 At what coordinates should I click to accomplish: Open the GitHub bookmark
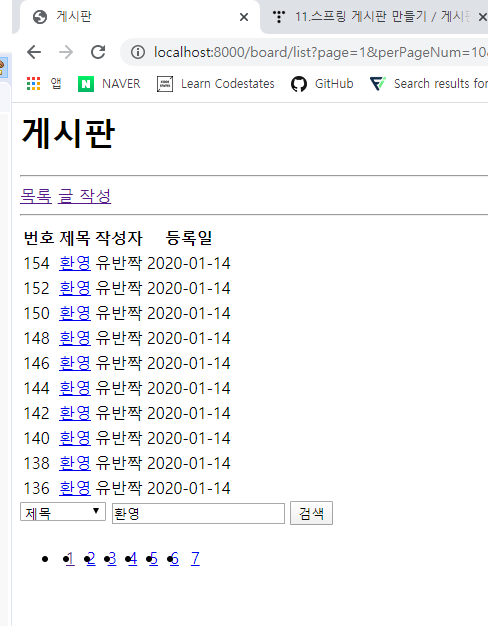[x=322, y=84]
